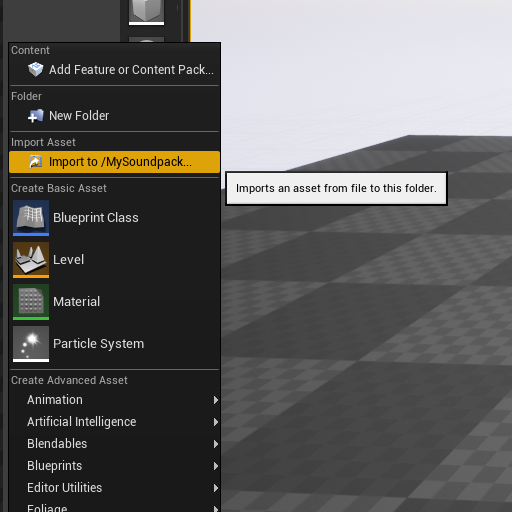This screenshot has height=512, width=512.
Task: Select the Blueprint Class icon
Action: (31, 218)
